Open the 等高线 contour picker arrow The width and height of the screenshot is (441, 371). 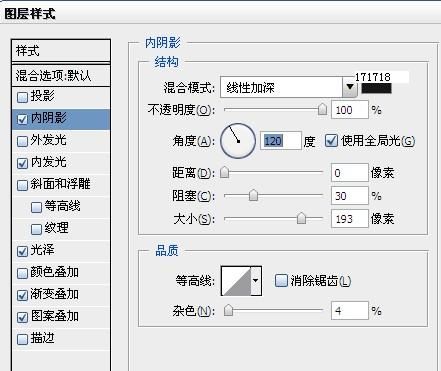coord(256,281)
